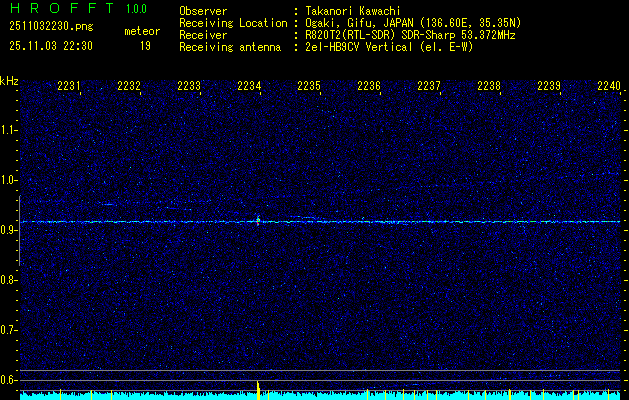The height and width of the screenshot is (400, 629).
Task: Click the meteor label
Action: 142,31
